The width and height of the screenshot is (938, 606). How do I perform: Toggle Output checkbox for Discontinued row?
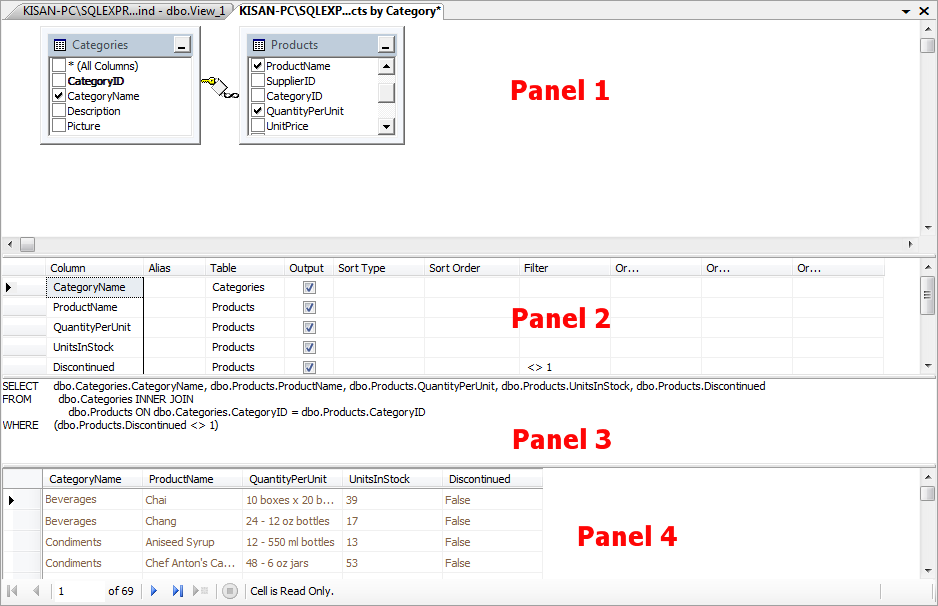pos(309,367)
